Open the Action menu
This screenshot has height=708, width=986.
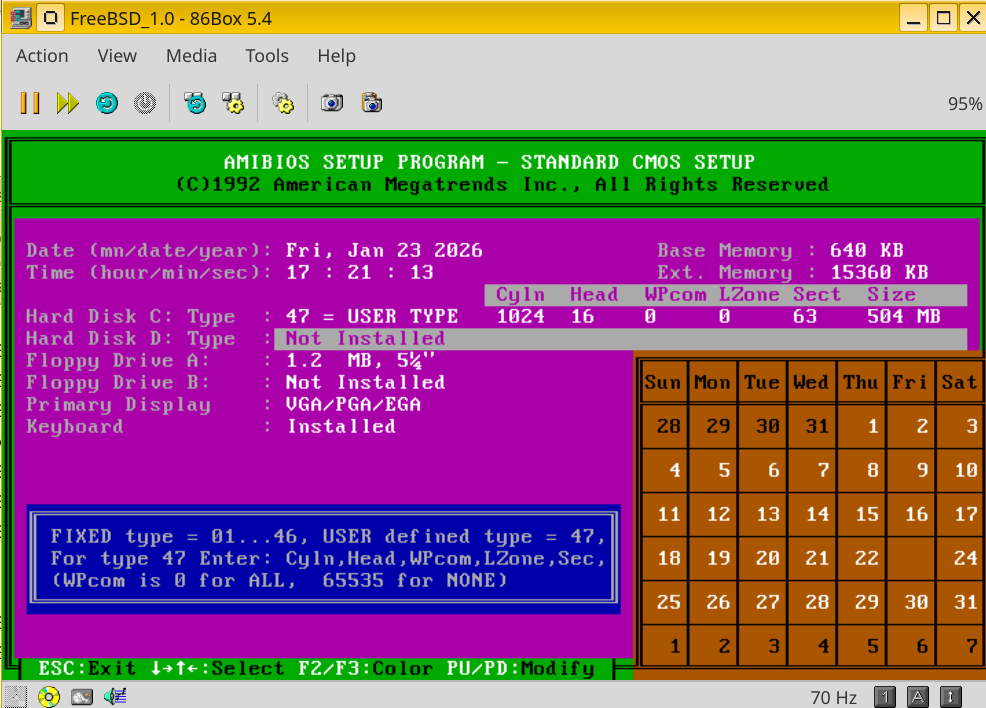[42, 56]
